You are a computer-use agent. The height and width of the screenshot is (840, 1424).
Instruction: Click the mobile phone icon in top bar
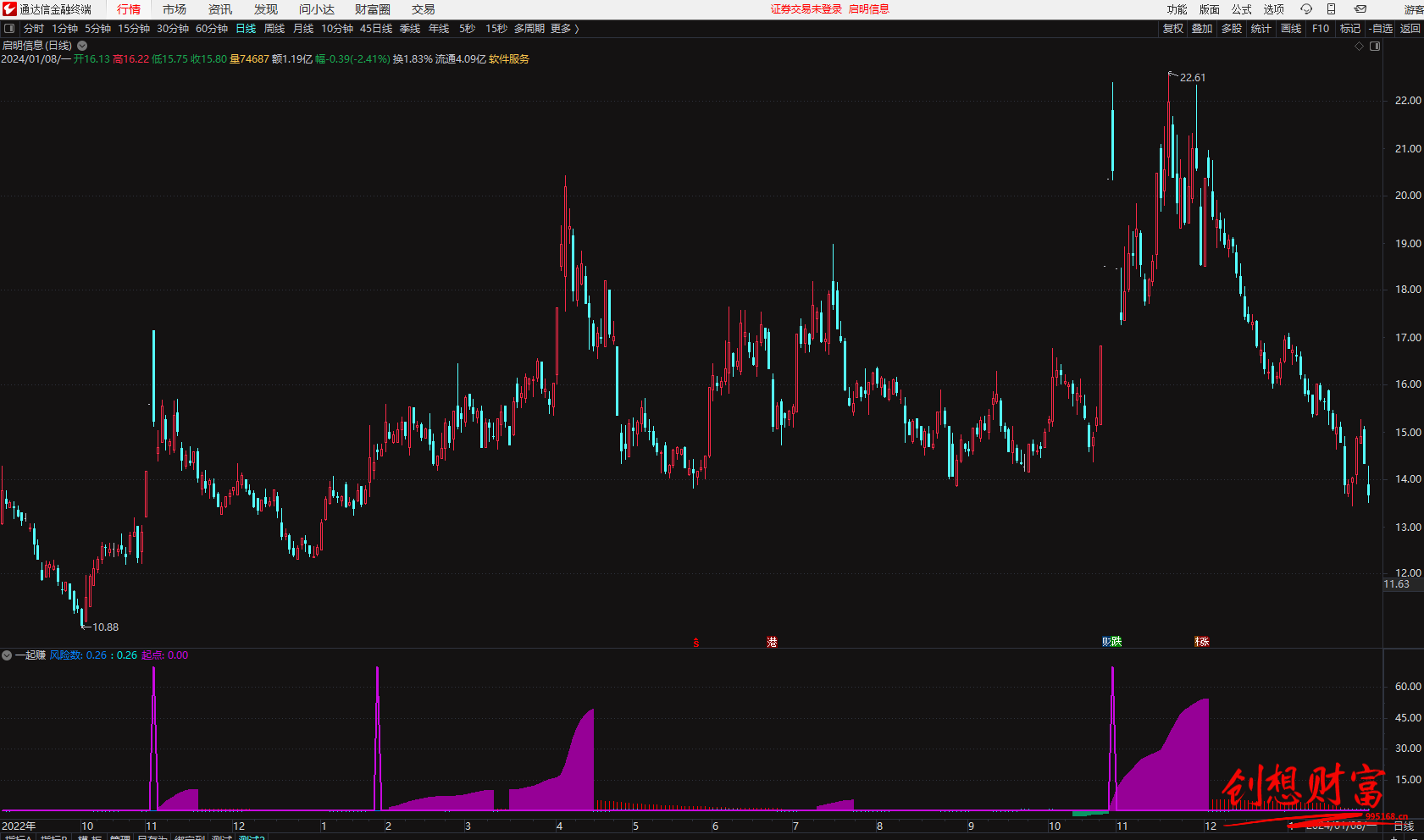point(1331,9)
